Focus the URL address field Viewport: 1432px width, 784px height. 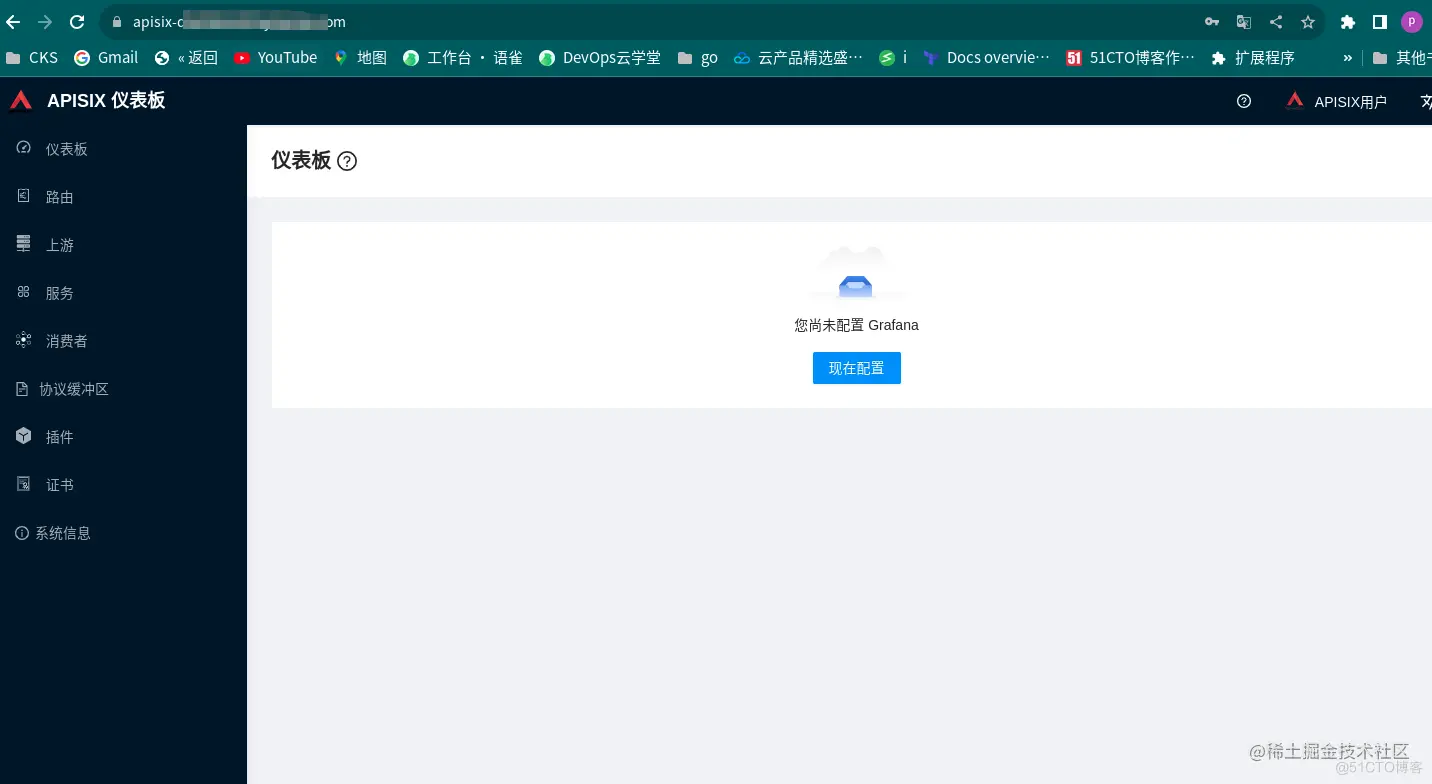click(x=650, y=22)
